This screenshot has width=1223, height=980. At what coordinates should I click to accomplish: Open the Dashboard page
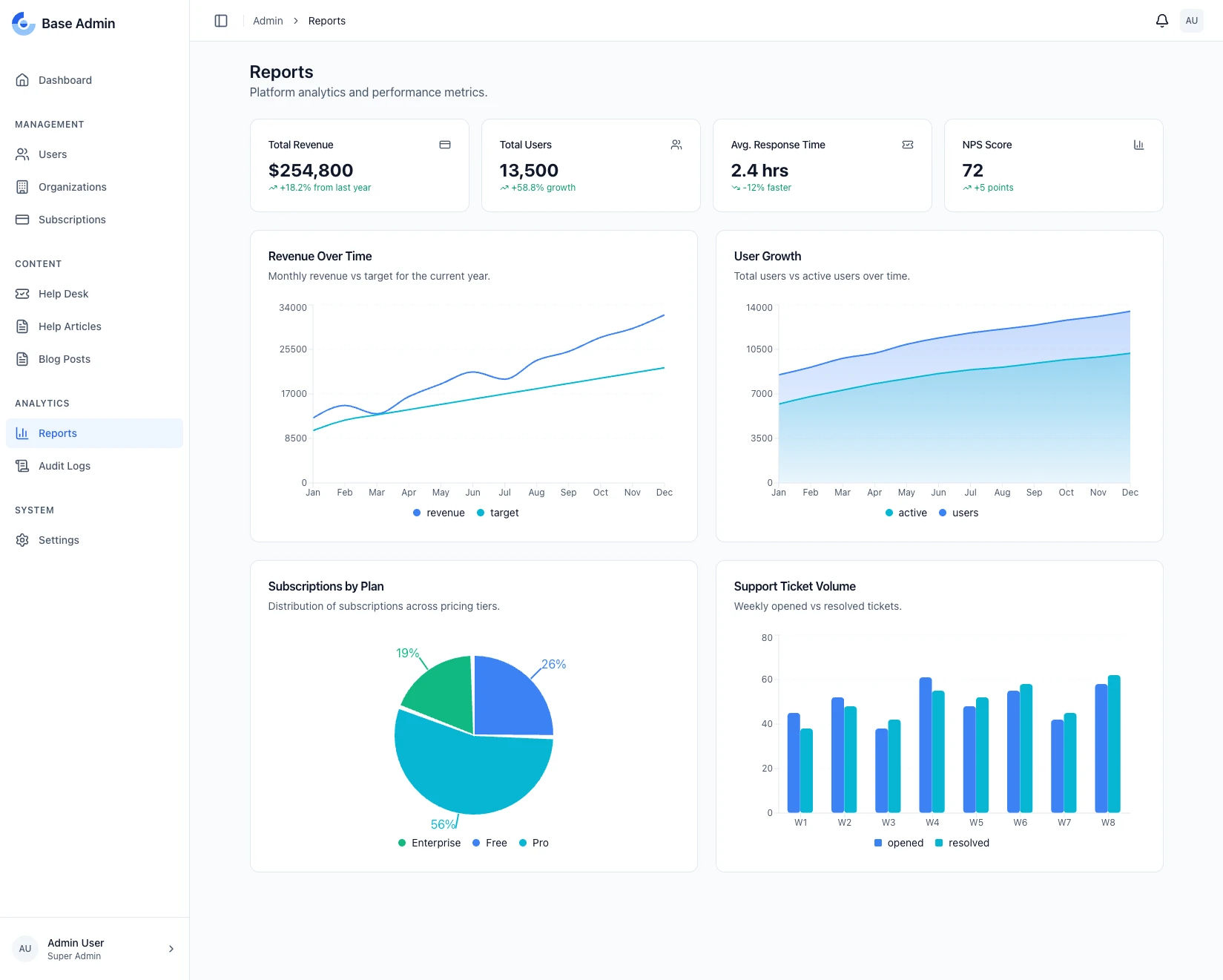pos(65,79)
